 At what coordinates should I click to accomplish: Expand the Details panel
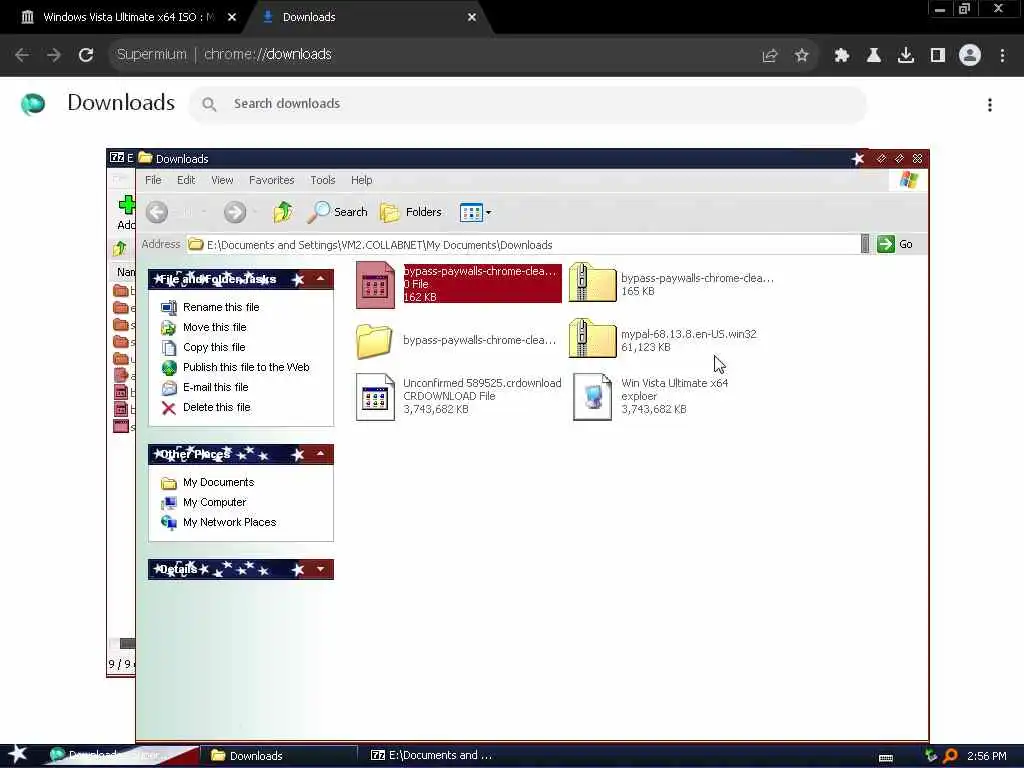pyautogui.click(x=320, y=569)
